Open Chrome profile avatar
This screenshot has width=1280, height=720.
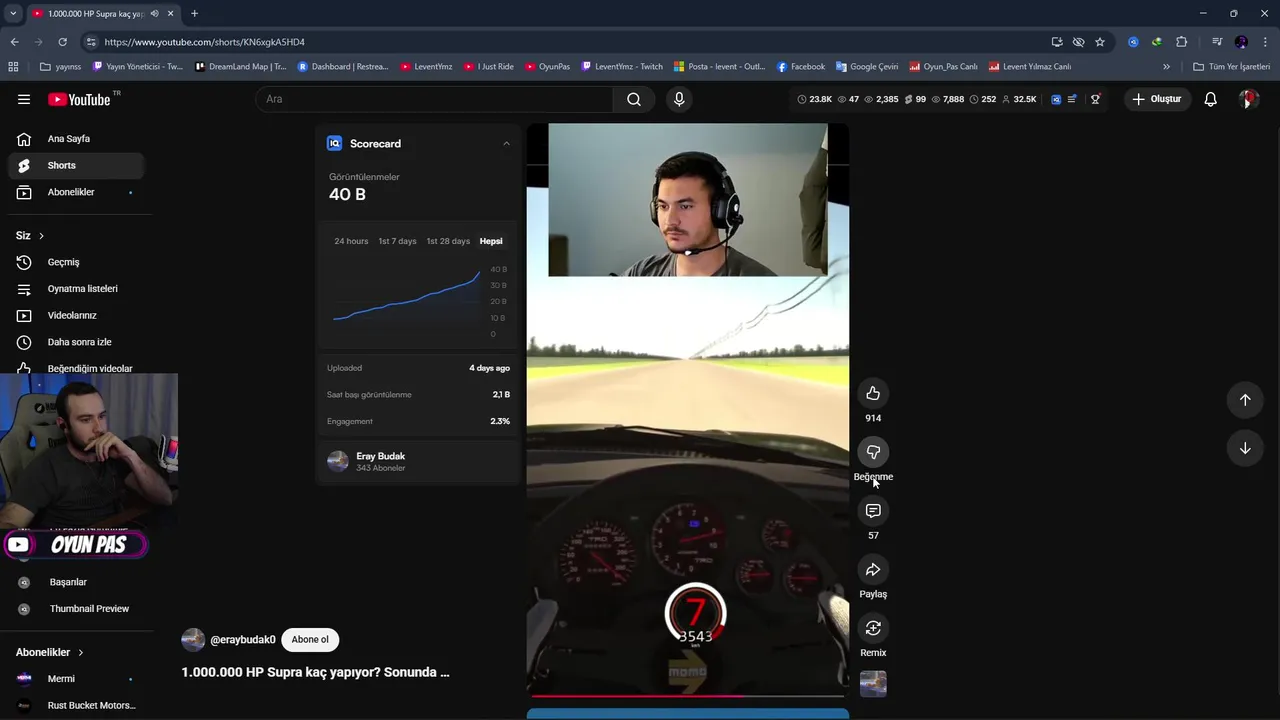point(1241,42)
